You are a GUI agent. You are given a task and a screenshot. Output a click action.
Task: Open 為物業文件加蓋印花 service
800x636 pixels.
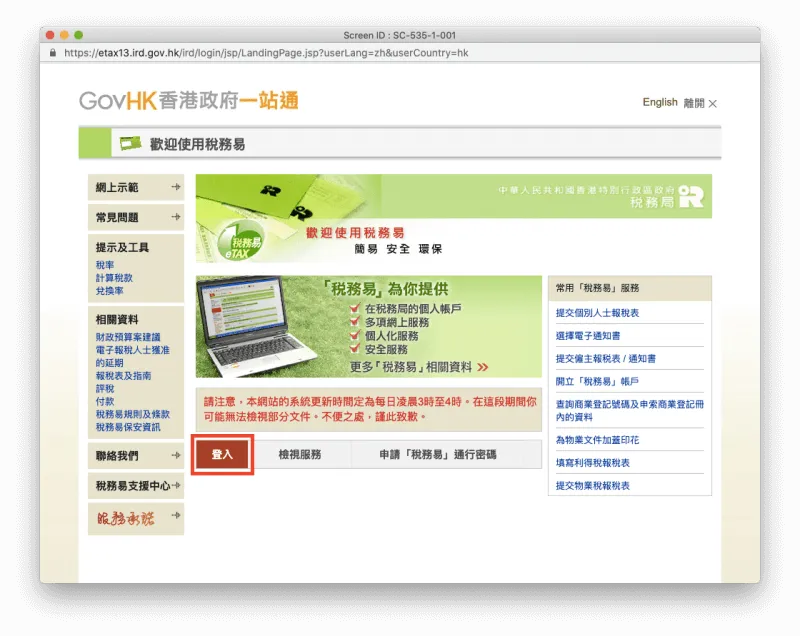point(597,440)
